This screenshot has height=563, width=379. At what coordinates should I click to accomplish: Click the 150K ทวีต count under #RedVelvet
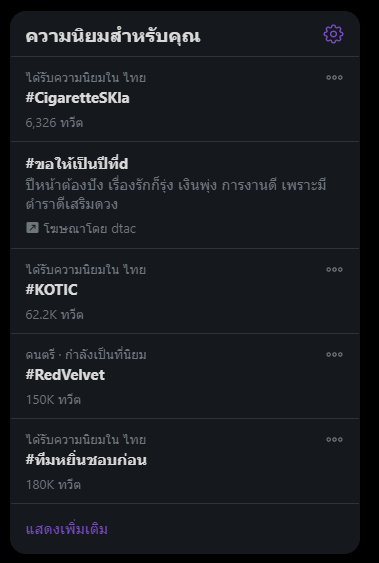[x=53, y=400]
